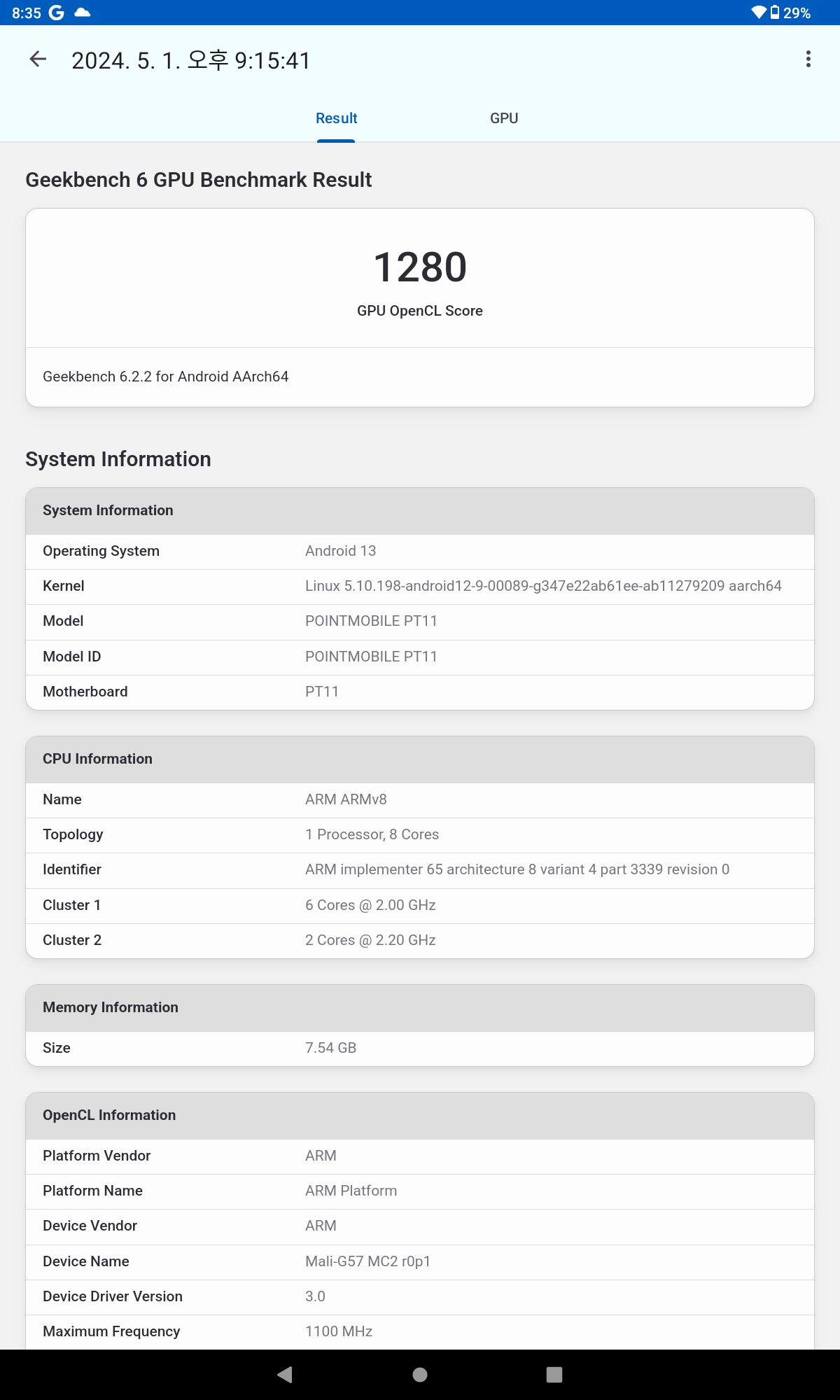Image resolution: width=840 pixels, height=1400 pixels.
Task: Click the CPU Information section header
Action: coord(97,759)
